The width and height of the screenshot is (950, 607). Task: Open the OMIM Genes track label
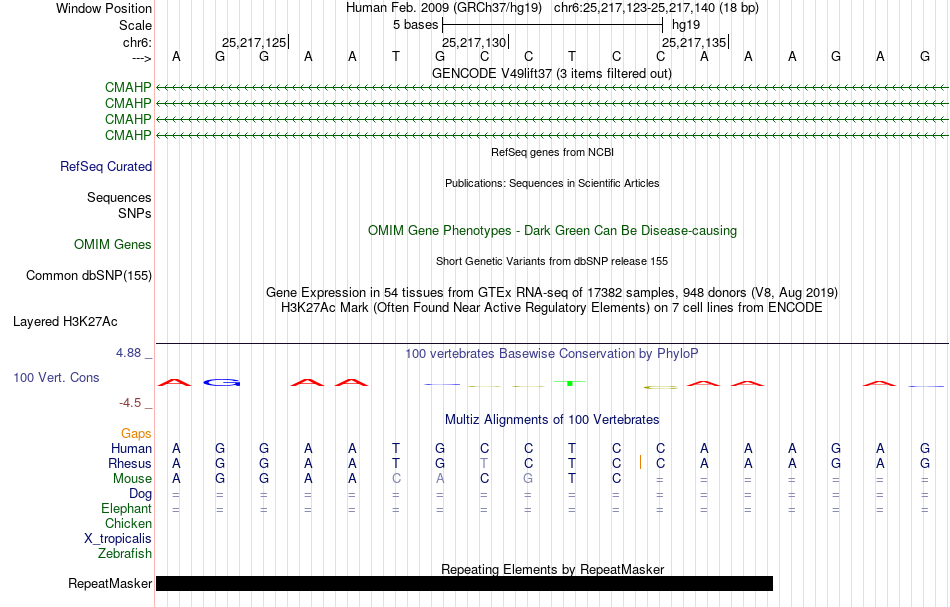[x=113, y=245]
